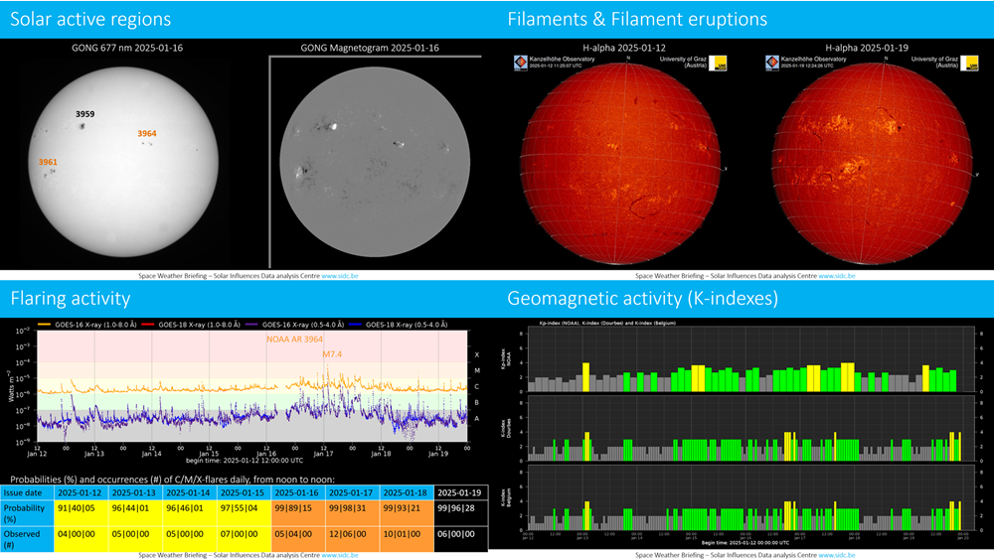Click the blue GOES-18 X-ray (0.5-4.0 Å) legend line

[x=355, y=324]
